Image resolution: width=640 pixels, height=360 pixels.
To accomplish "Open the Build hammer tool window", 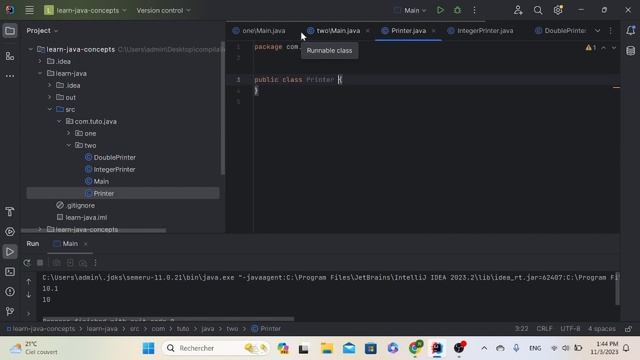I will coord(10,211).
